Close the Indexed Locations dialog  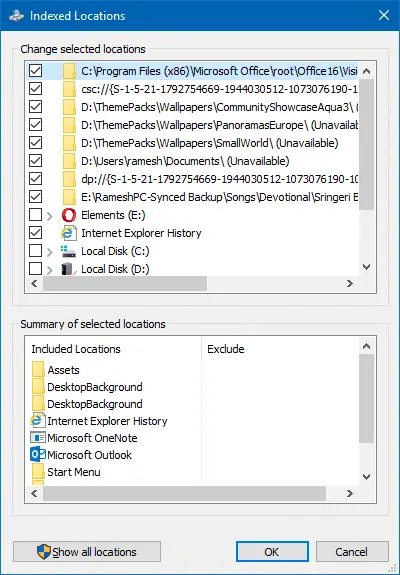click(x=384, y=15)
